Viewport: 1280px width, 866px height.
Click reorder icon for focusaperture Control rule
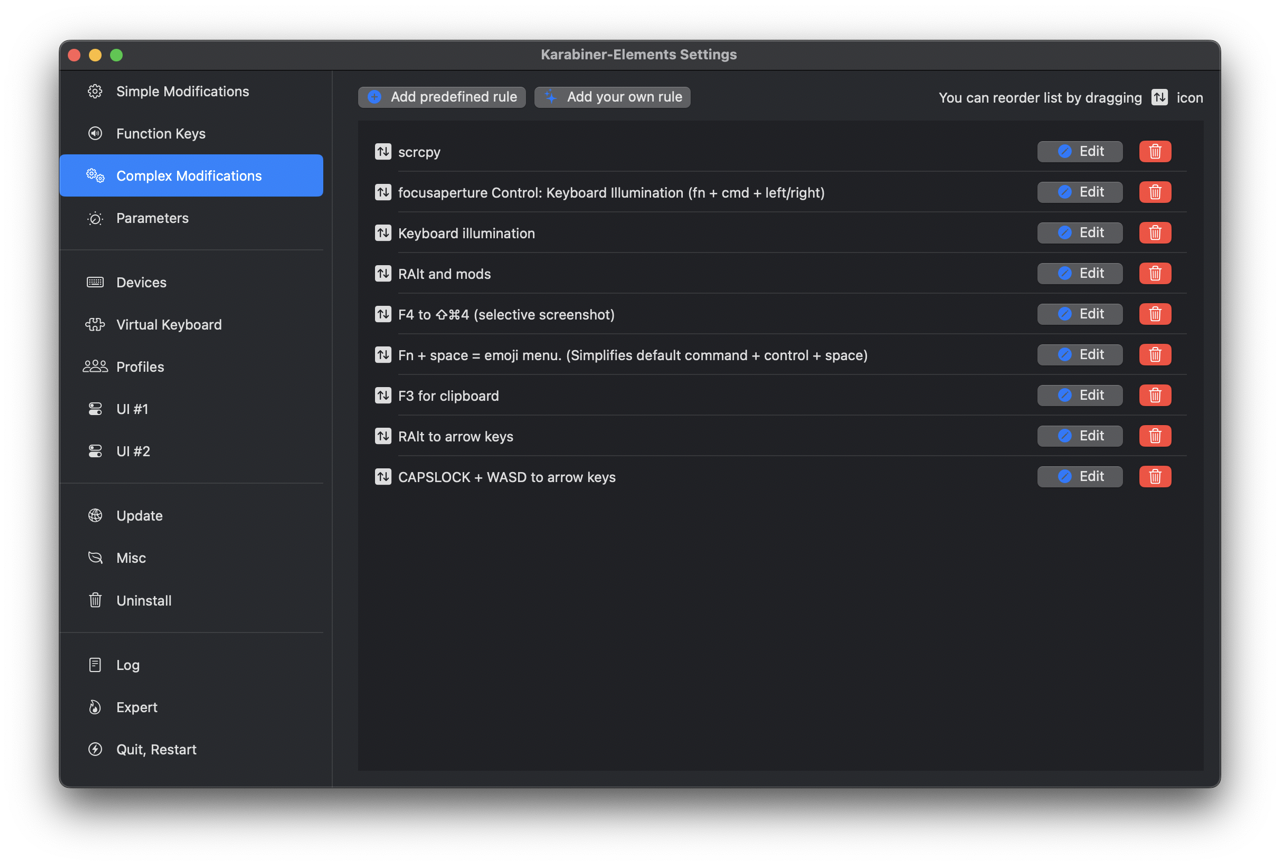point(383,192)
